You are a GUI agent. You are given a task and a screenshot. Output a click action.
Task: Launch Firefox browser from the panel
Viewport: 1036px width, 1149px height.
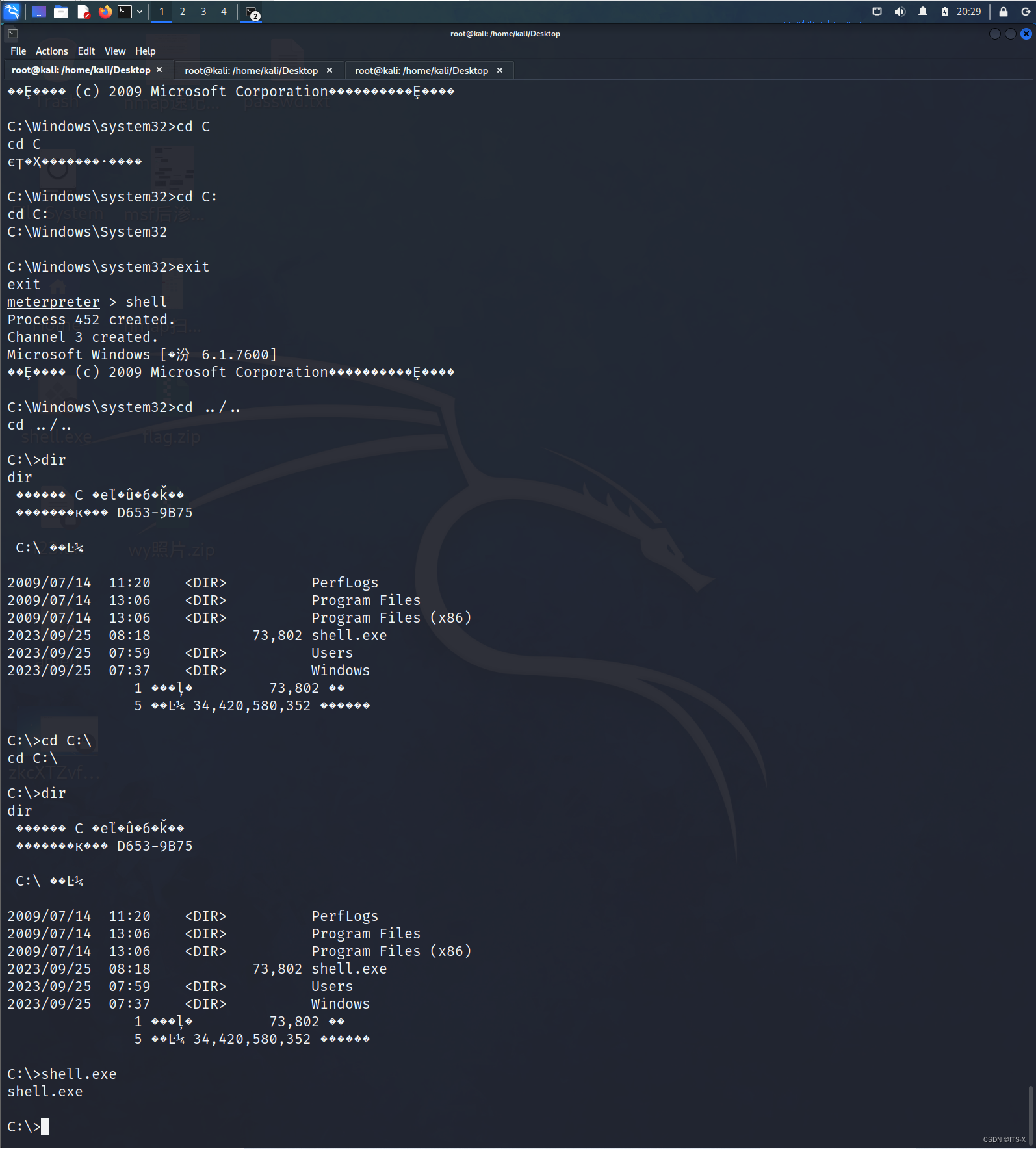[x=105, y=12]
